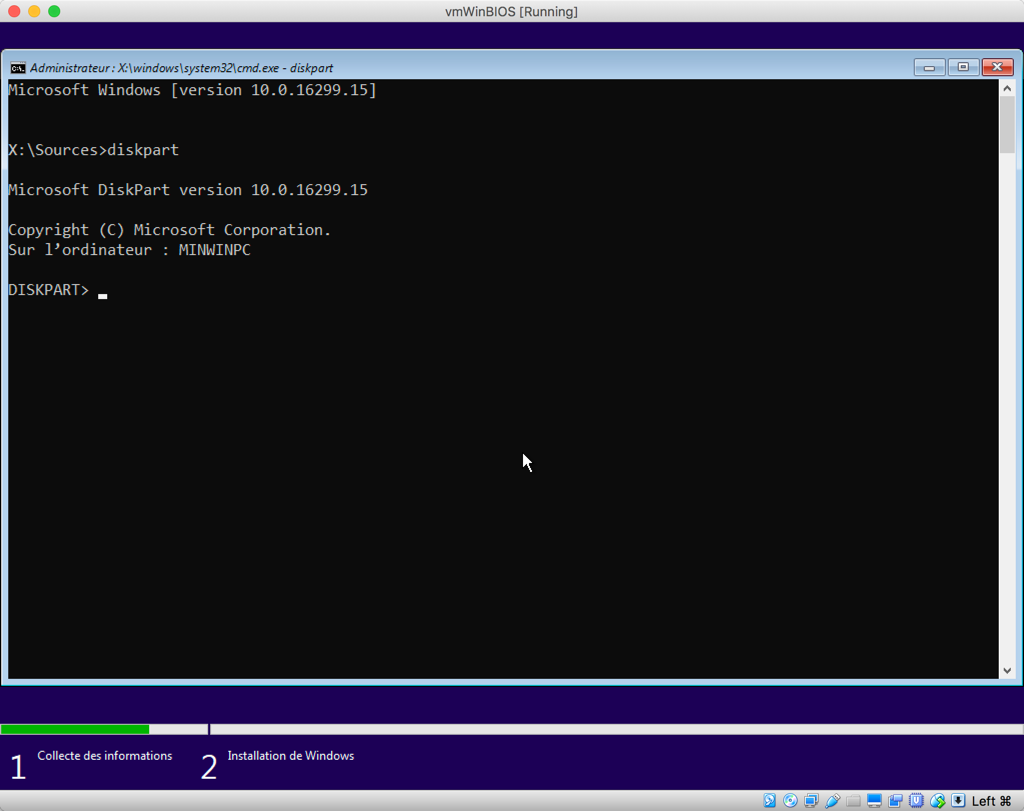Click the cmd.exe icon in title bar
This screenshot has width=1024, height=811.
[18, 68]
